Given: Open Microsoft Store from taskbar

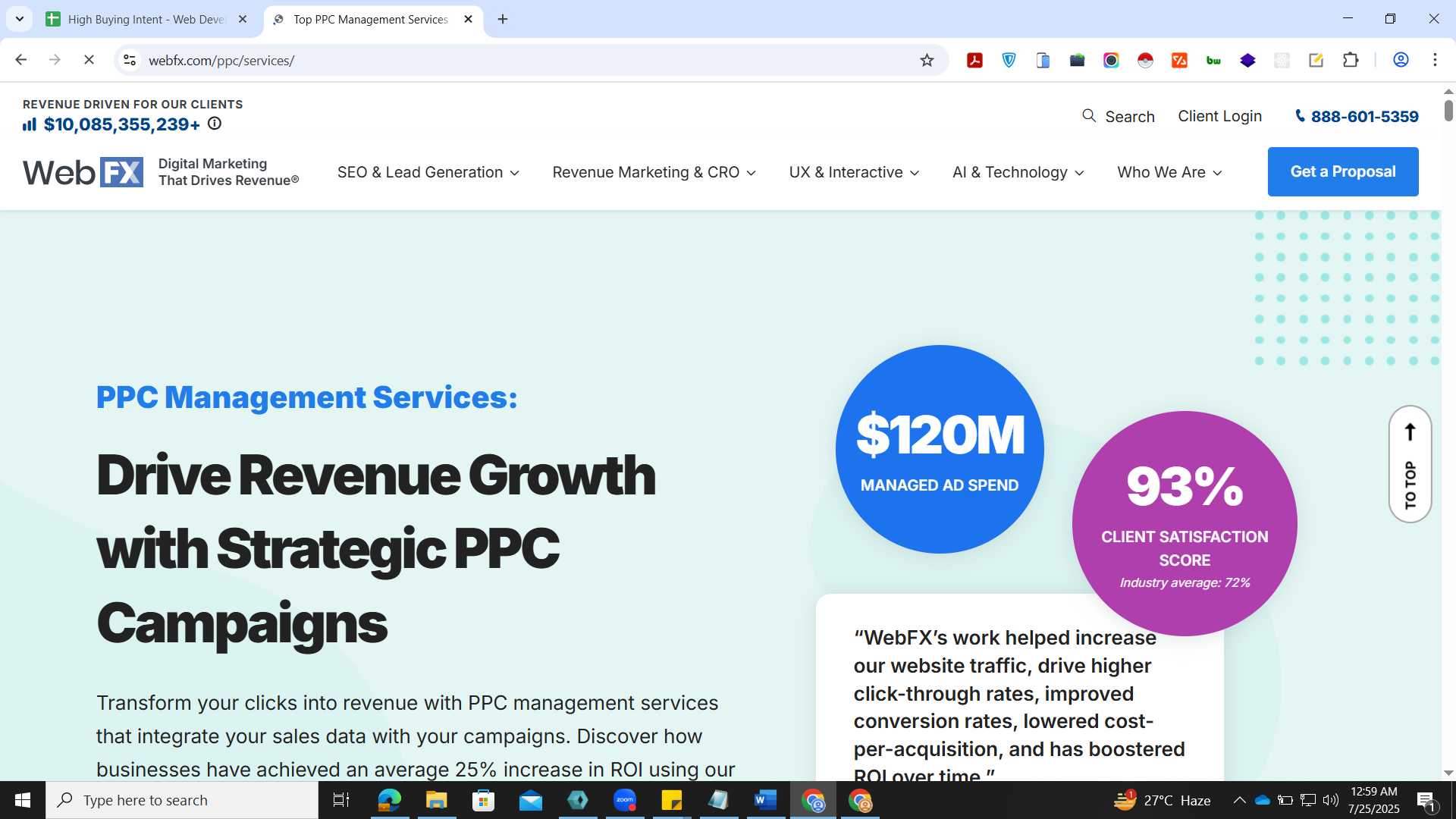Looking at the screenshot, I should [x=483, y=800].
